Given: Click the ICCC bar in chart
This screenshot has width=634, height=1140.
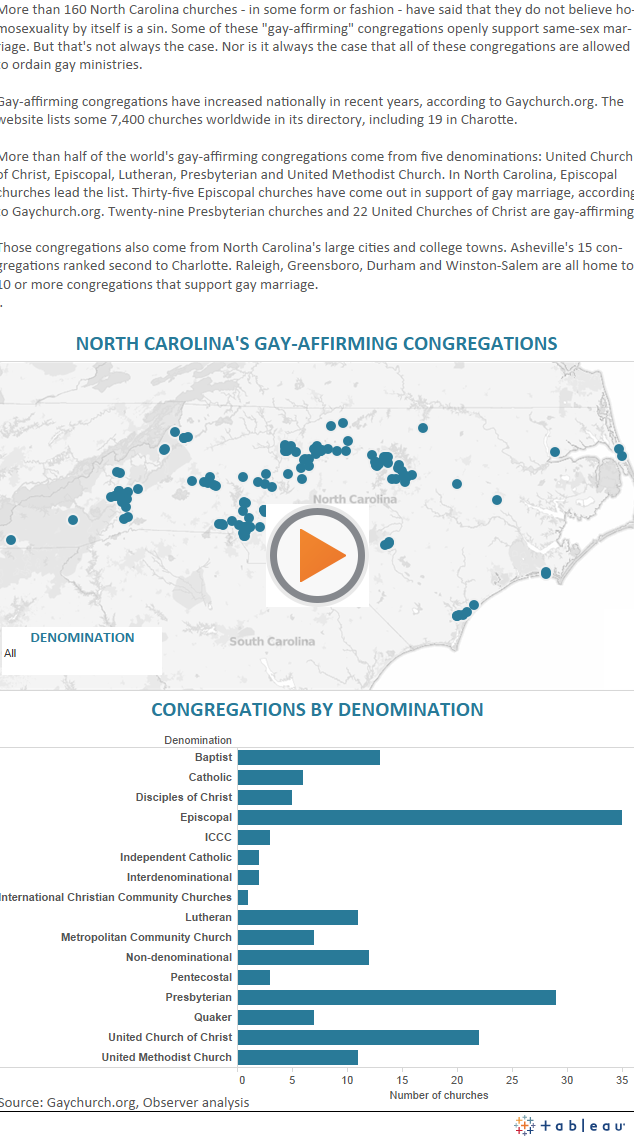Looking at the screenshot, I should pyautogui.click(x=253, y=837).
